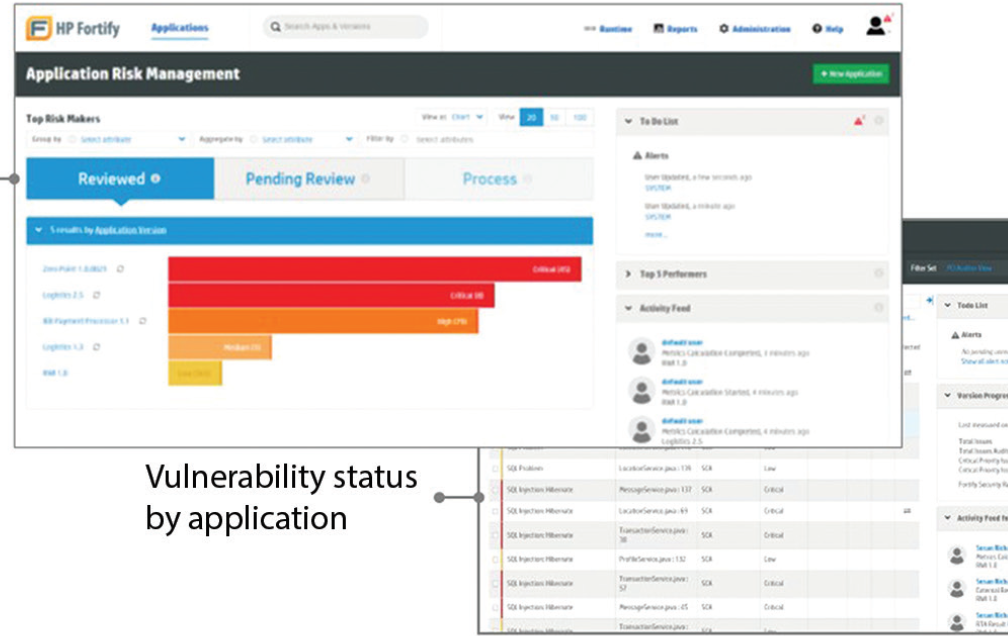Click the info circle in Activity Feed header
Image resolution: width=1008 pixels, height=636 pixels.
879,307
